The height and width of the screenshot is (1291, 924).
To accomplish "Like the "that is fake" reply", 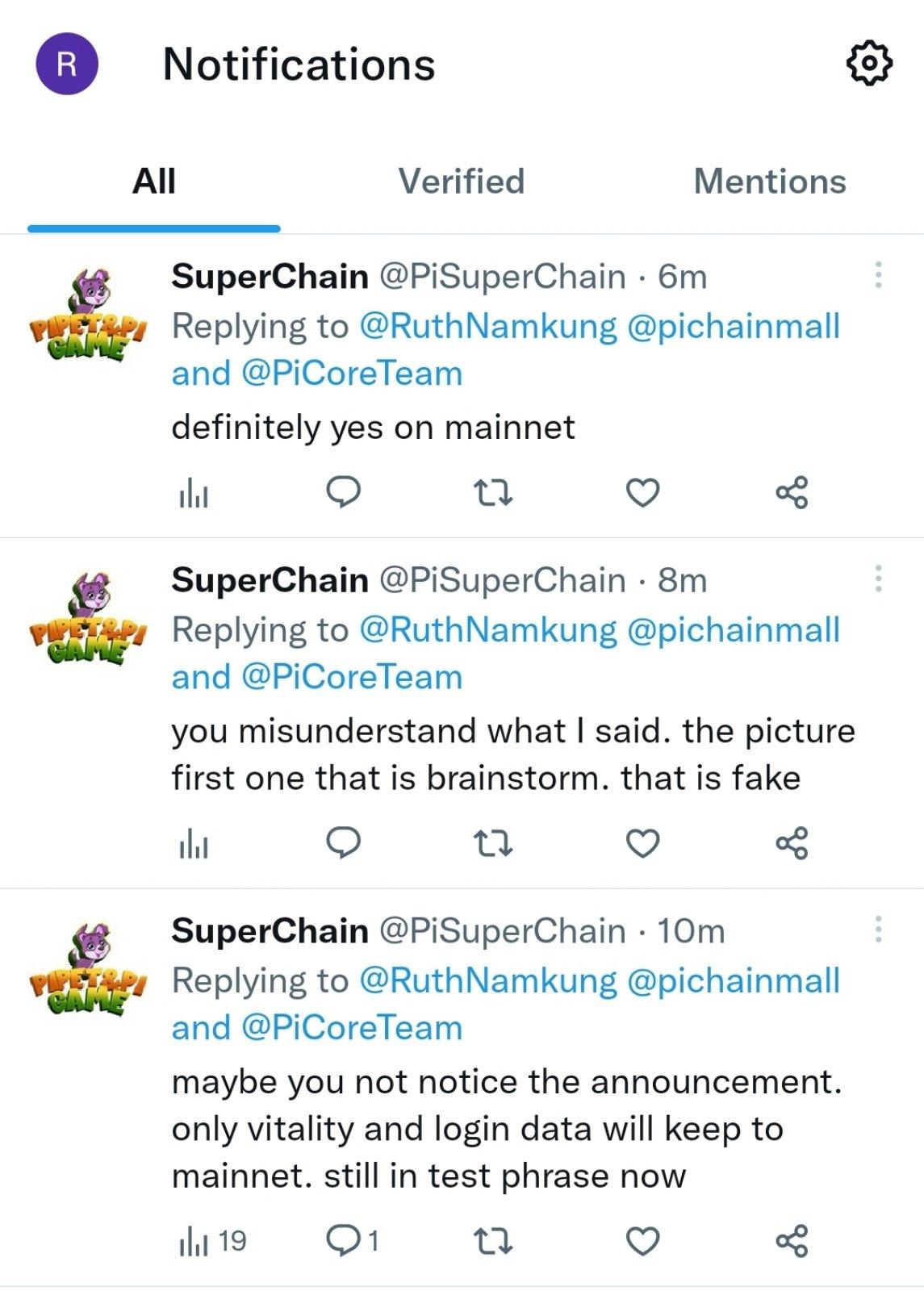I will [642, 843].
